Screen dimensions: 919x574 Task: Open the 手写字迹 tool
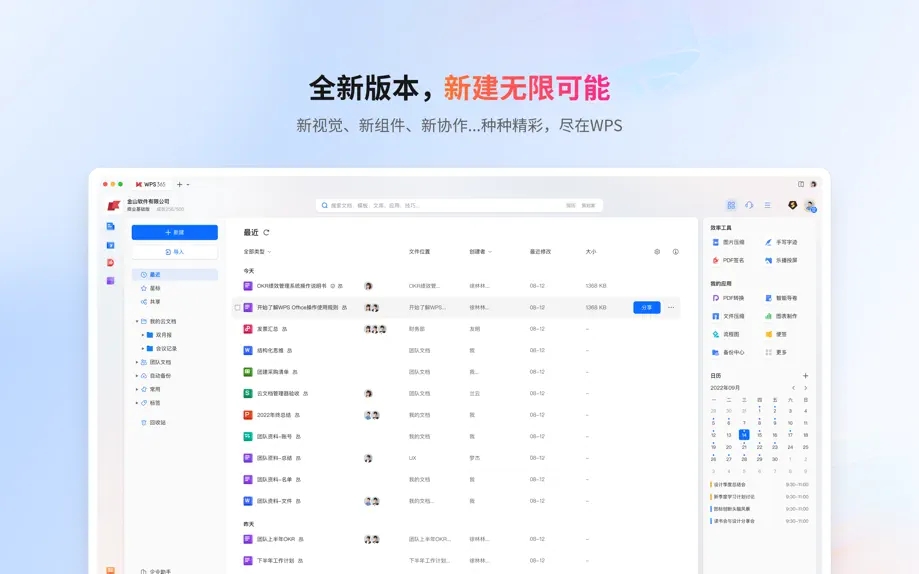[781, 242]
